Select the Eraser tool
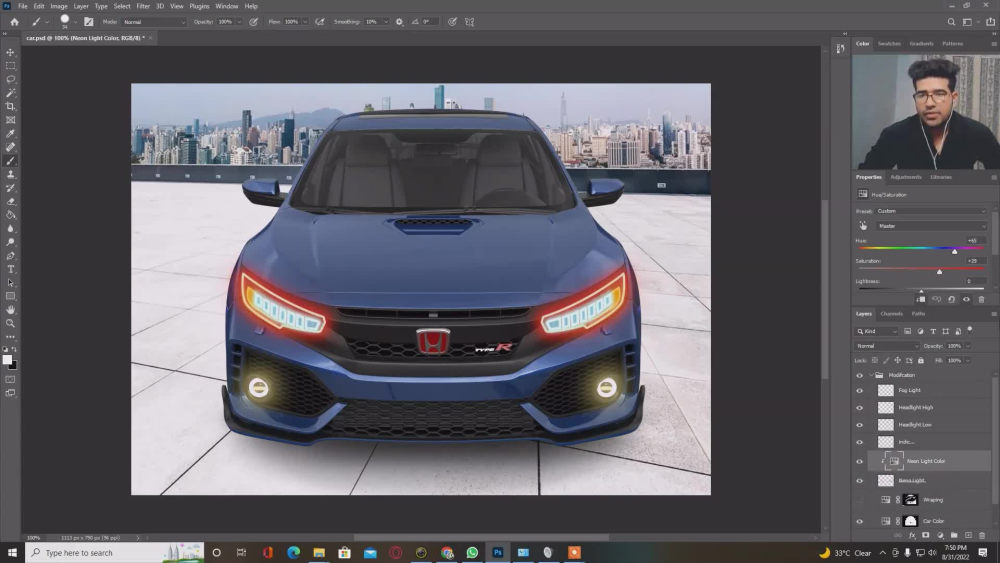Viewport: 1000px width, 563px height. (10, 201)
